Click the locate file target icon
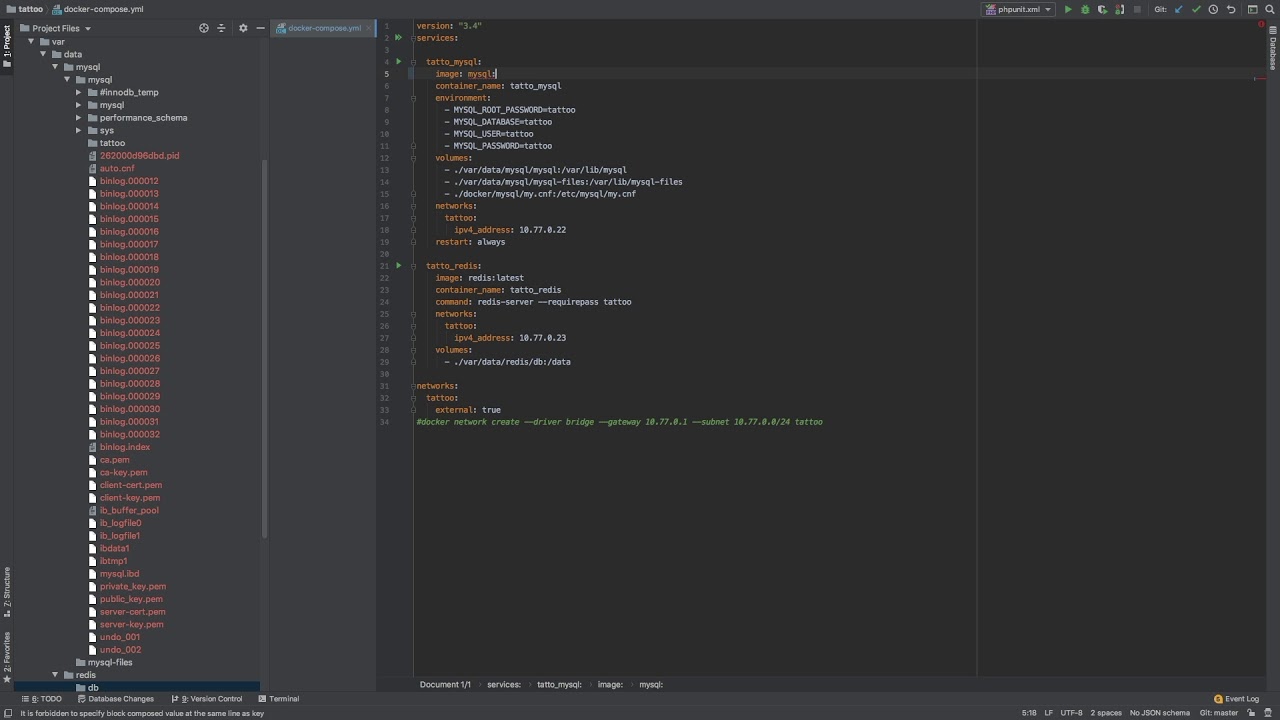 [x=204, y=28]
